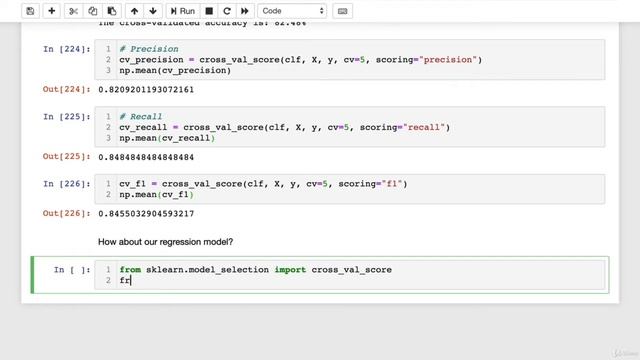Move the selected cell down
The image size is (640, 360).
[153, 11]
